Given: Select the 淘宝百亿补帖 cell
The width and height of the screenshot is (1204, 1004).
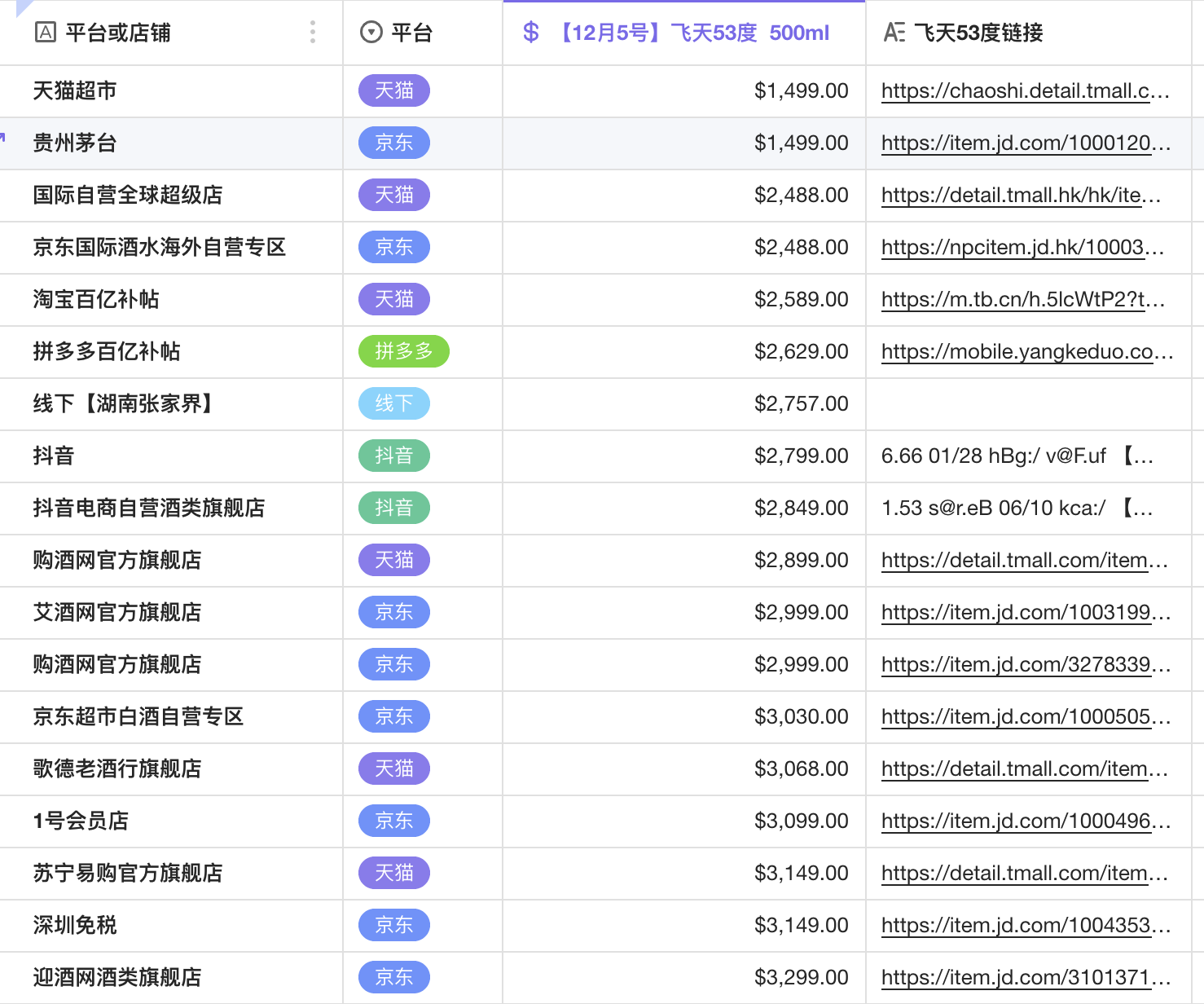Looking at the screenshot, I should coord(171,300).
